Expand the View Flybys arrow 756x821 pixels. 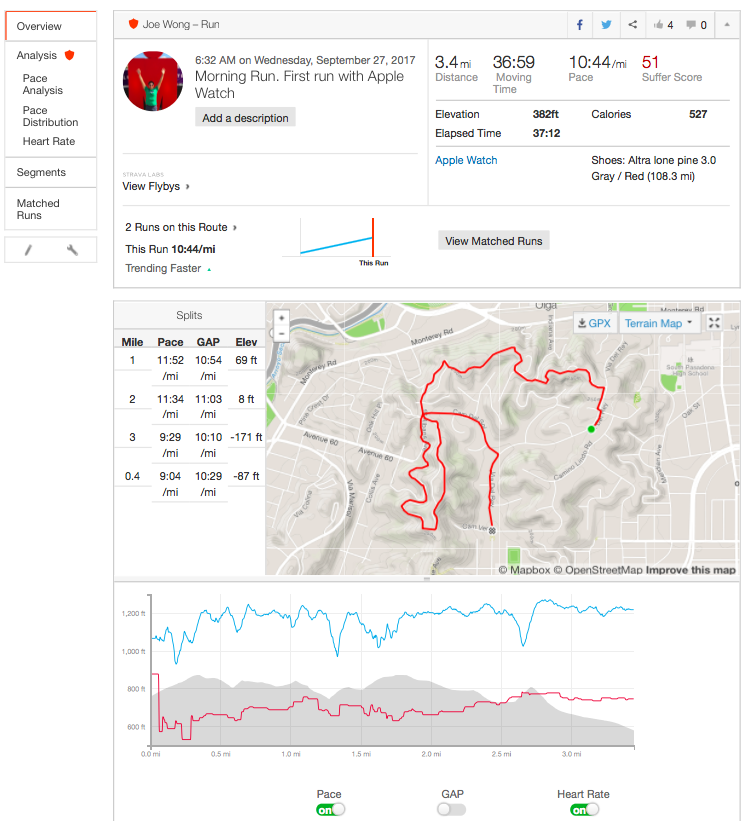click(x=188, y=186)
